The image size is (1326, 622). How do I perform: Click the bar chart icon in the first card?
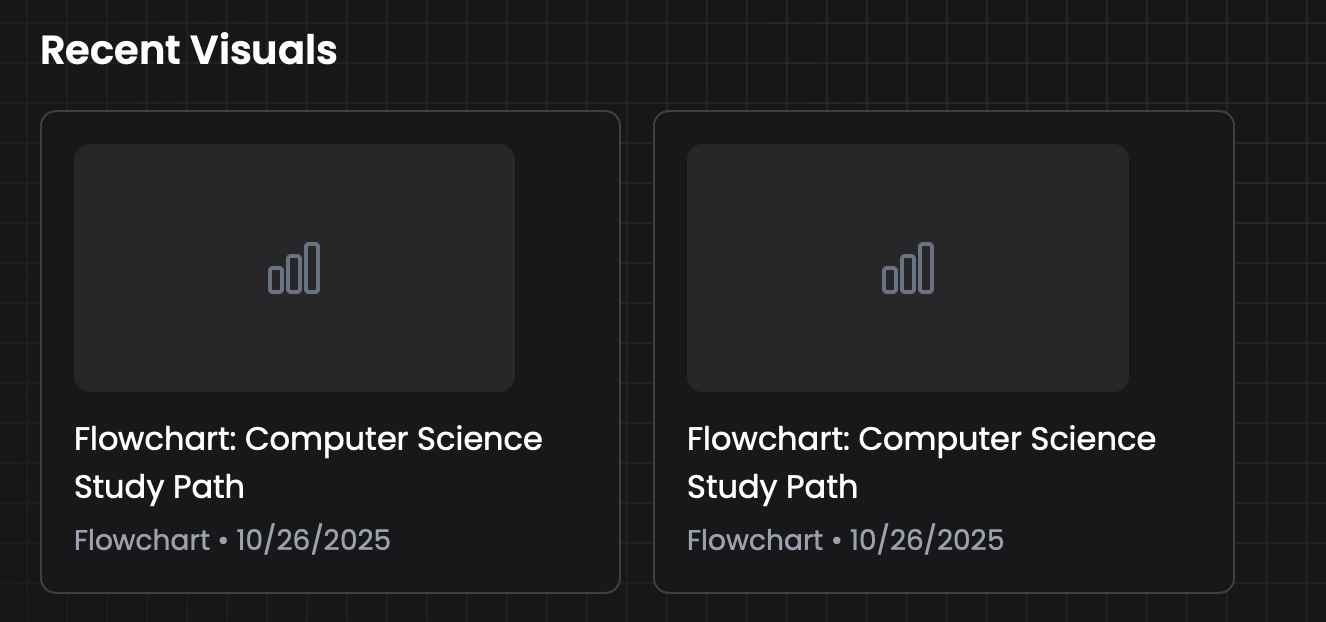point(294,268)
